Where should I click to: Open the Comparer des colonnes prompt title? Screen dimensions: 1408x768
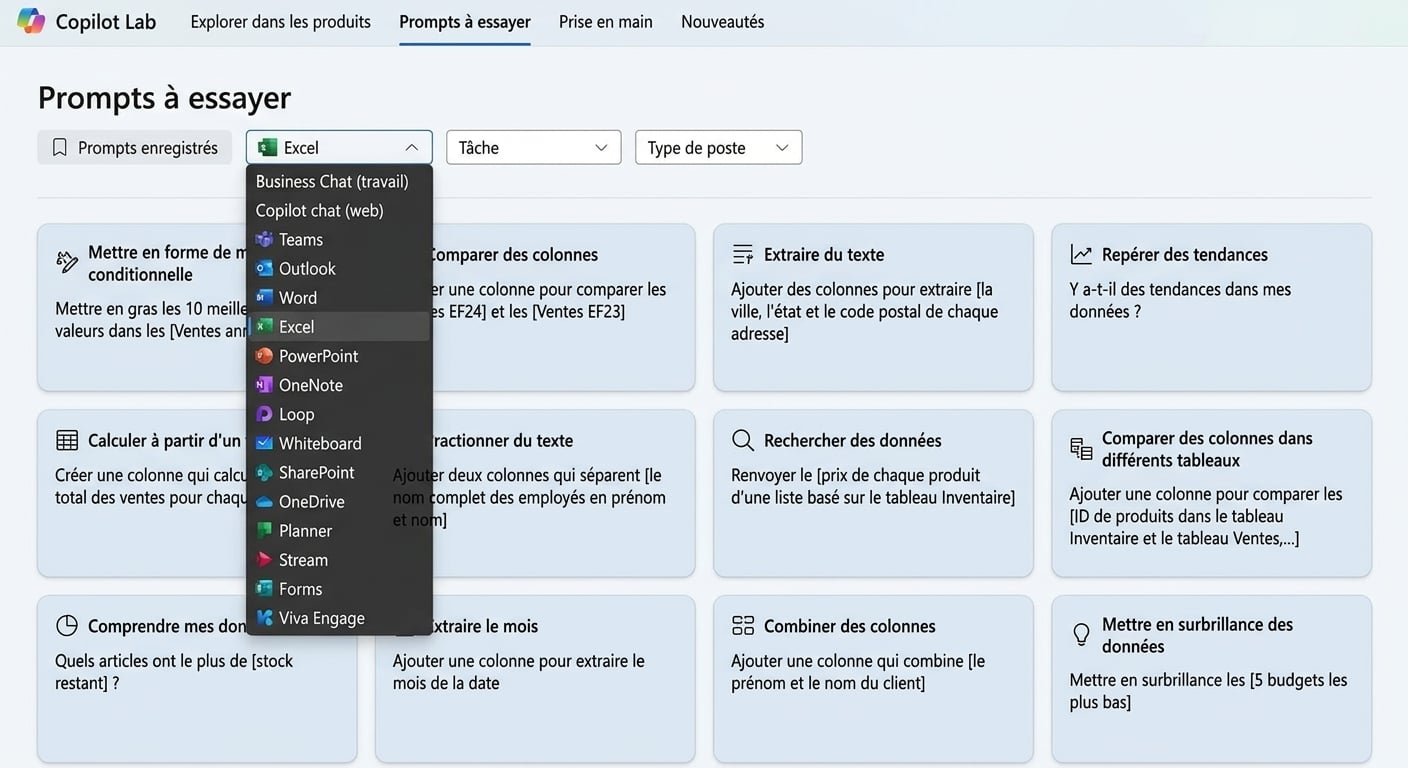(x=513, y=254)
